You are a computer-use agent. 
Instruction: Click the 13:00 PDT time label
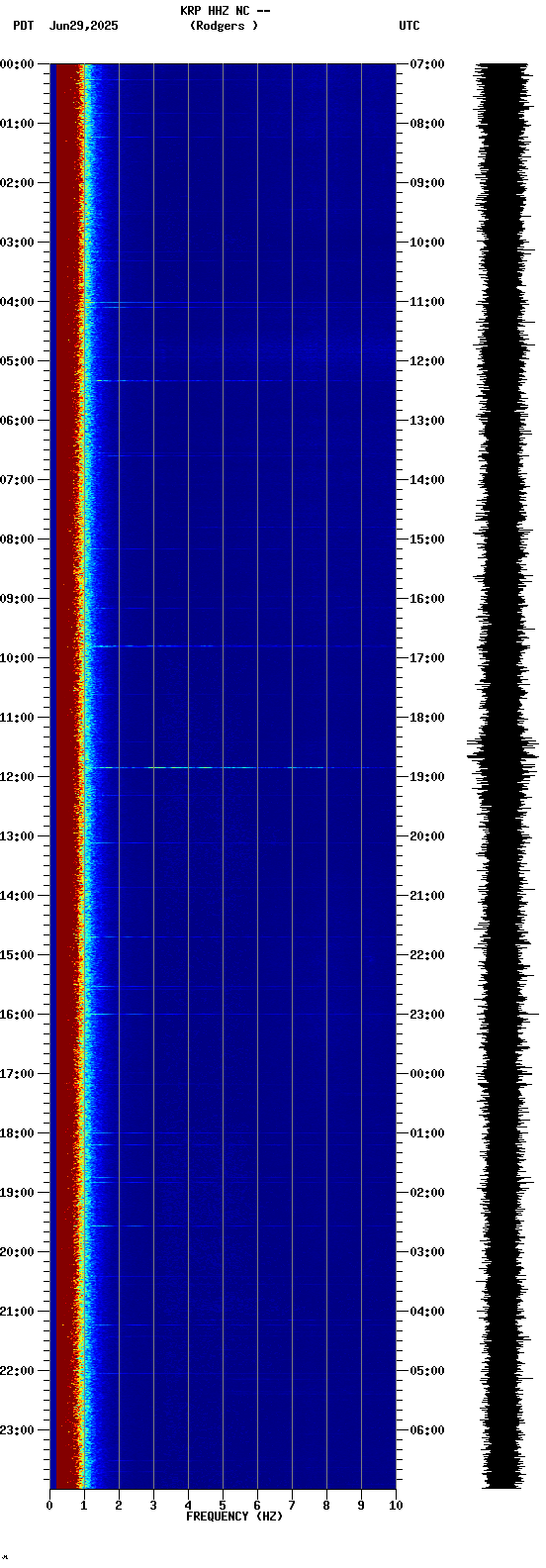coord(17,836)
